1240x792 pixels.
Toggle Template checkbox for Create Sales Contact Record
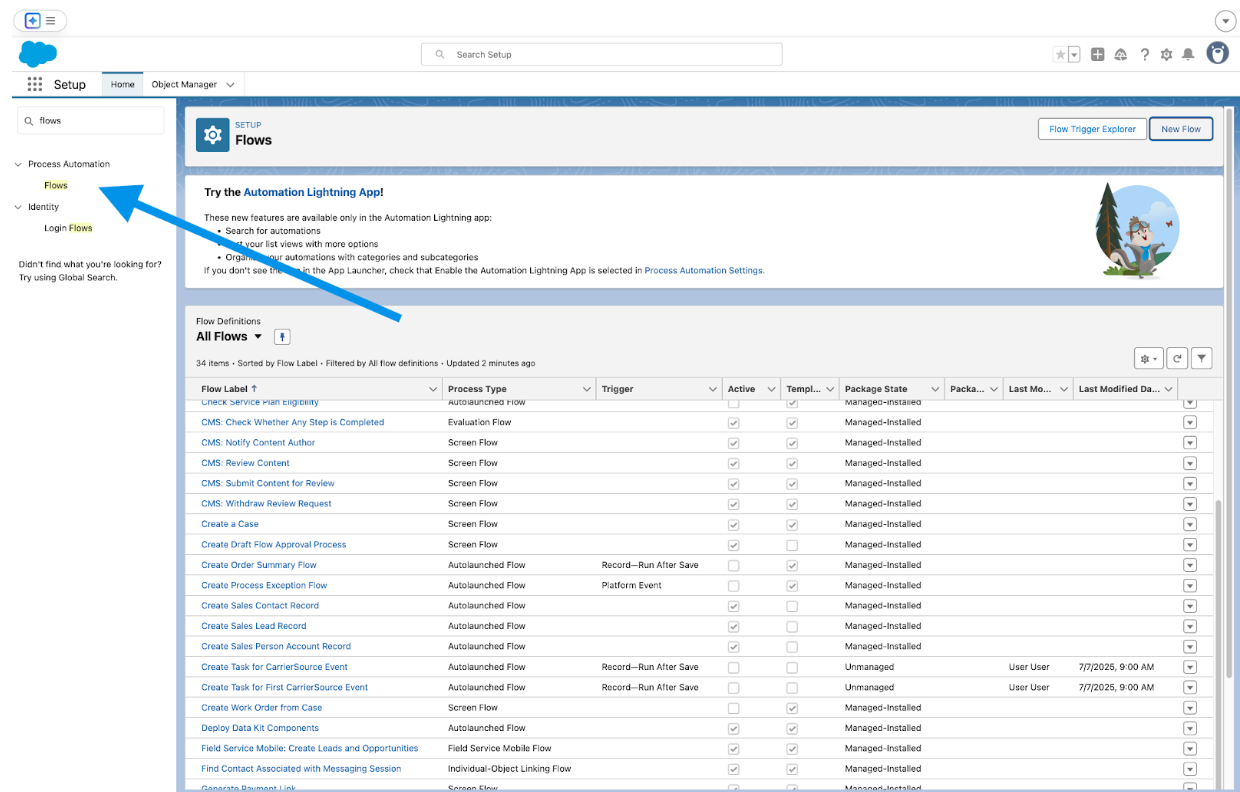tap(792, 606)
